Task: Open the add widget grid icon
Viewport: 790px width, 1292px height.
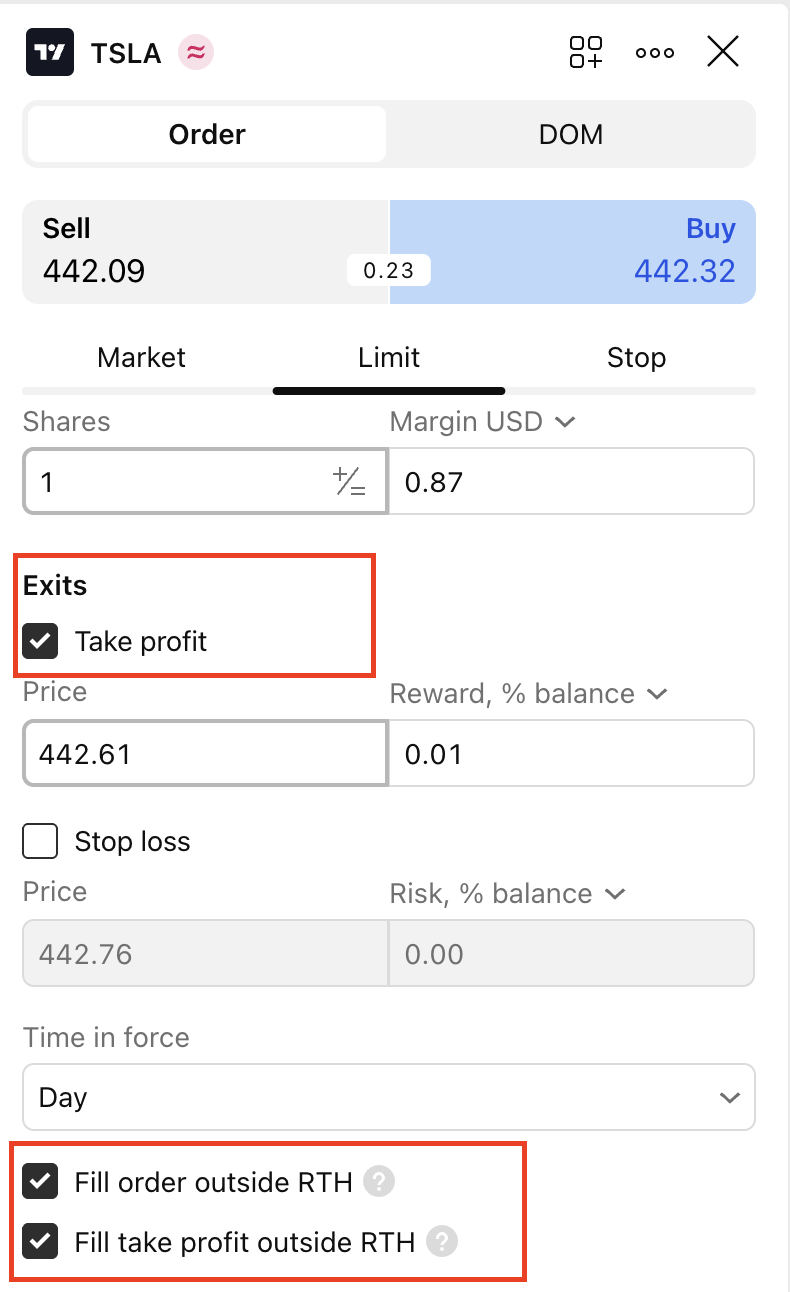Action: pos(586,53)
